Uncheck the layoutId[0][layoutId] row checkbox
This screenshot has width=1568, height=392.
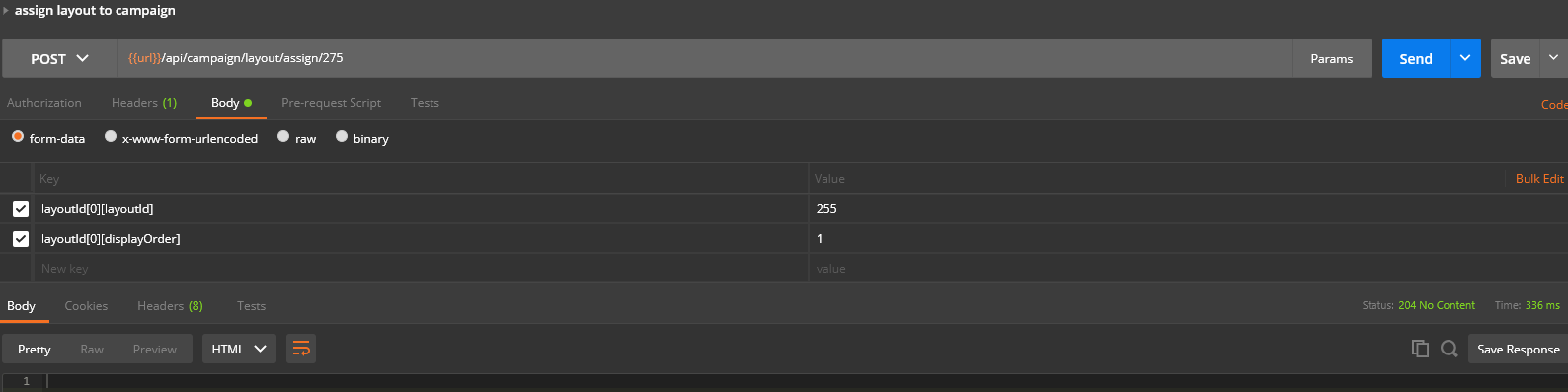(21, 209)
